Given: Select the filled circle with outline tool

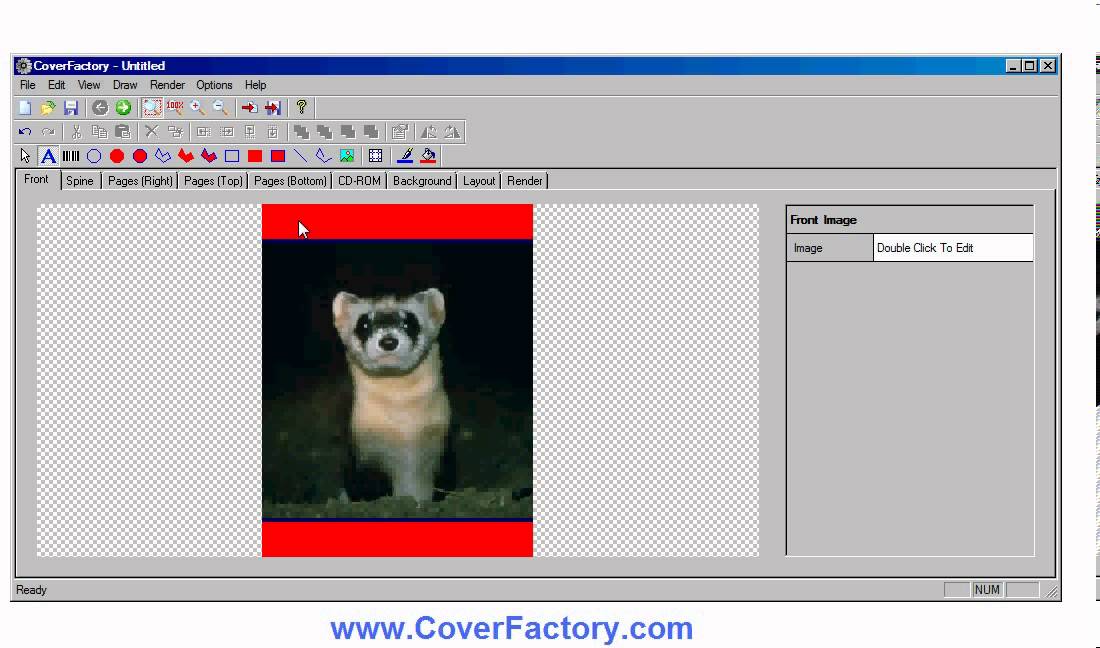Looking at the screenshot, I should click(140, 156).
